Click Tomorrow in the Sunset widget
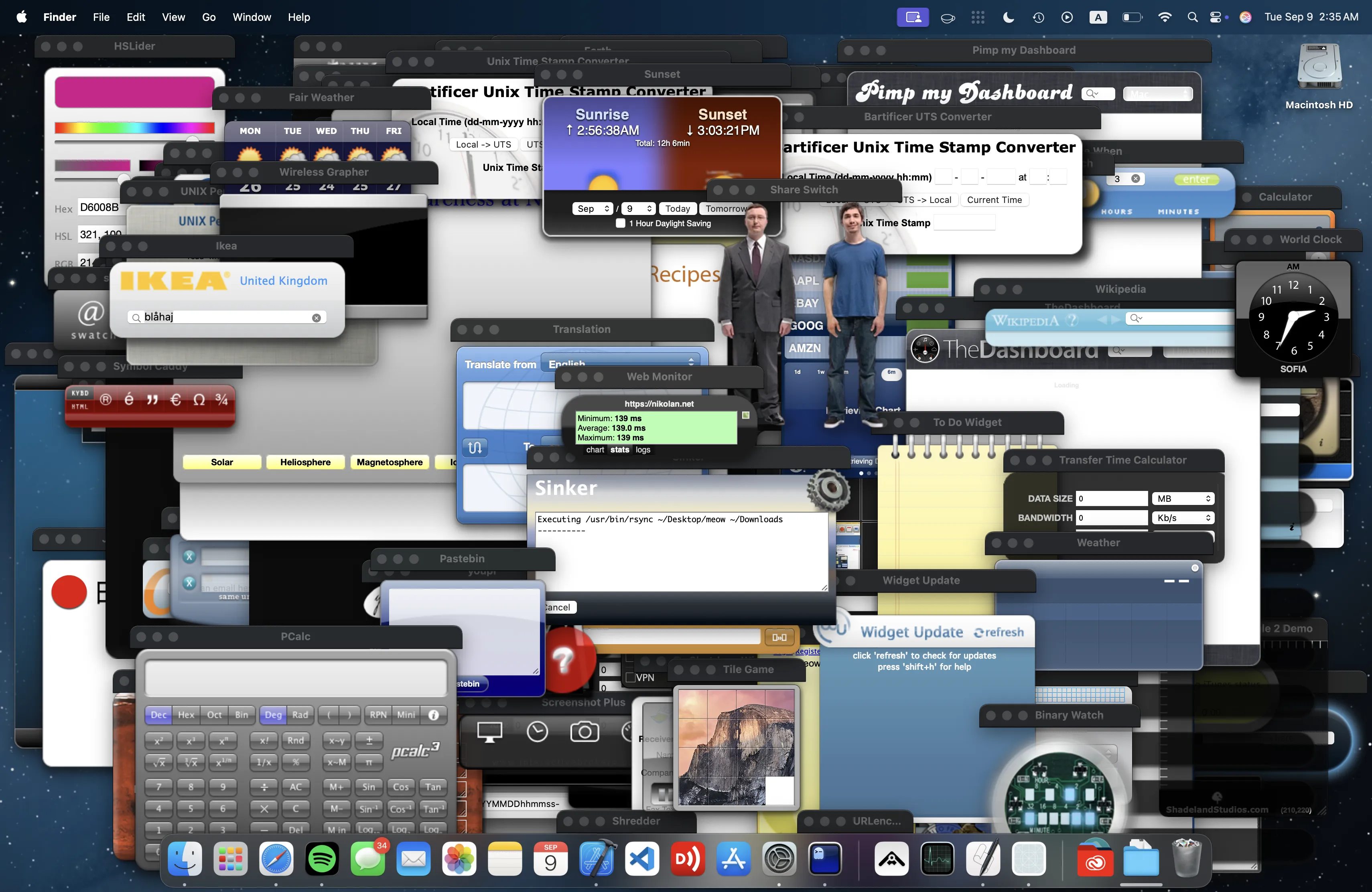1372x892 pixels. pos(725,209)
